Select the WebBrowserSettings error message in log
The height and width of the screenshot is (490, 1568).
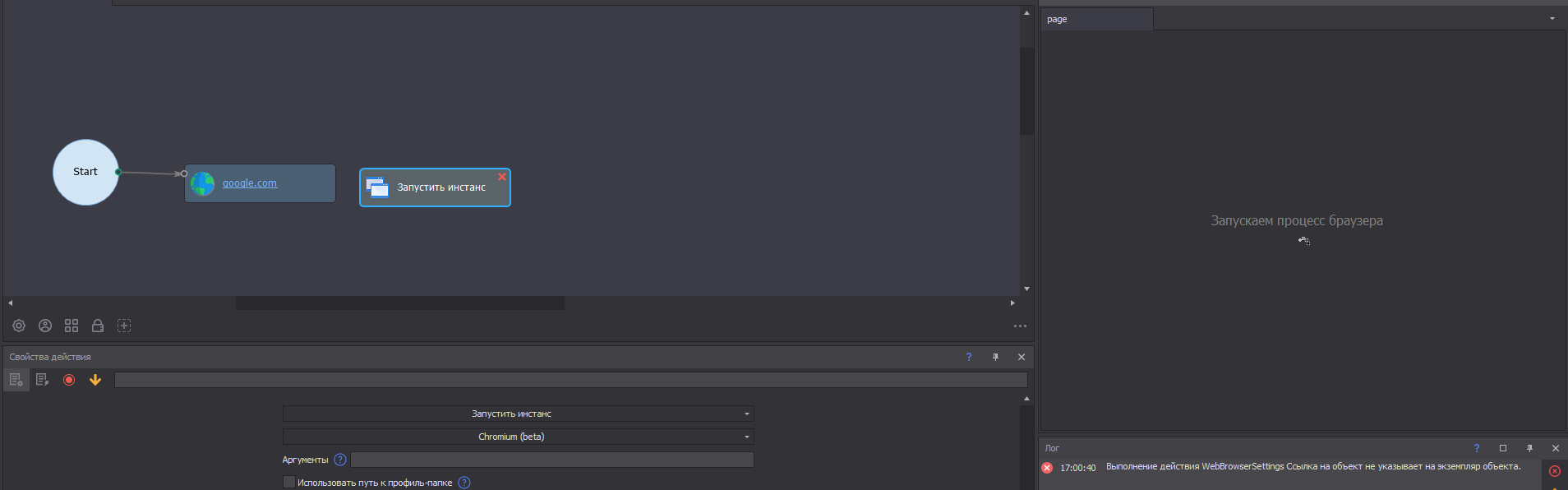pyautogui.click(x=1313, y=466)
